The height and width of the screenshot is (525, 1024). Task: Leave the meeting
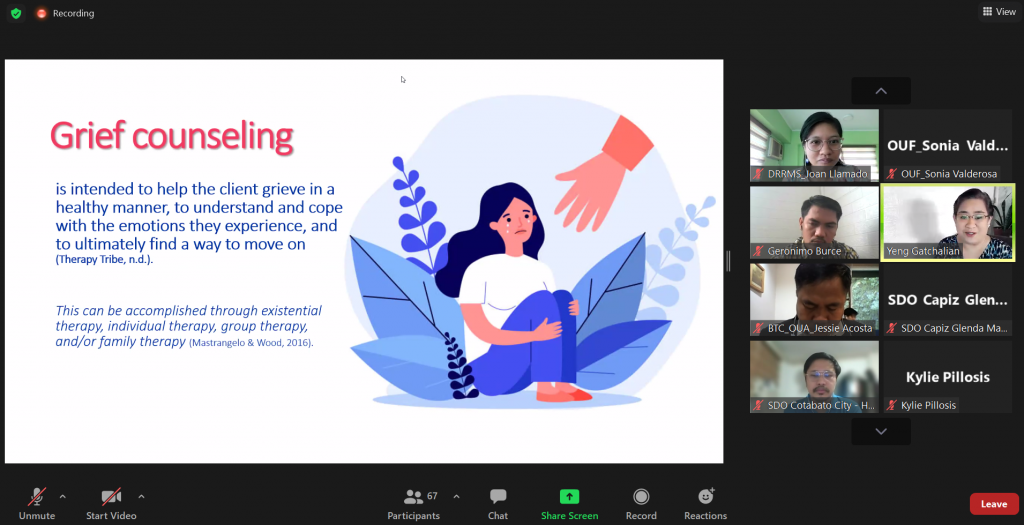coord(994,504)
